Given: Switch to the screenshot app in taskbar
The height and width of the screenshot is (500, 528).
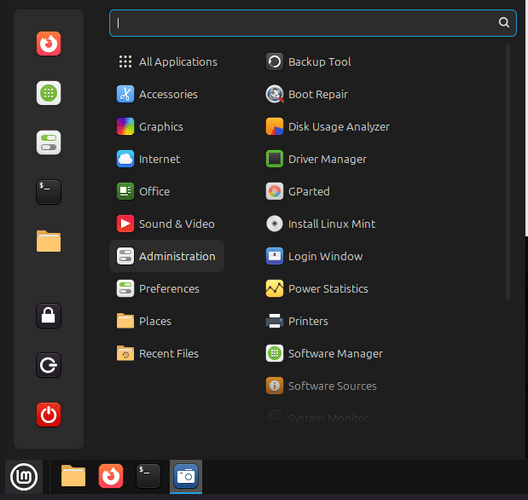Looking at the screenshot, I should pyautogui.click(x=186, y=476).
